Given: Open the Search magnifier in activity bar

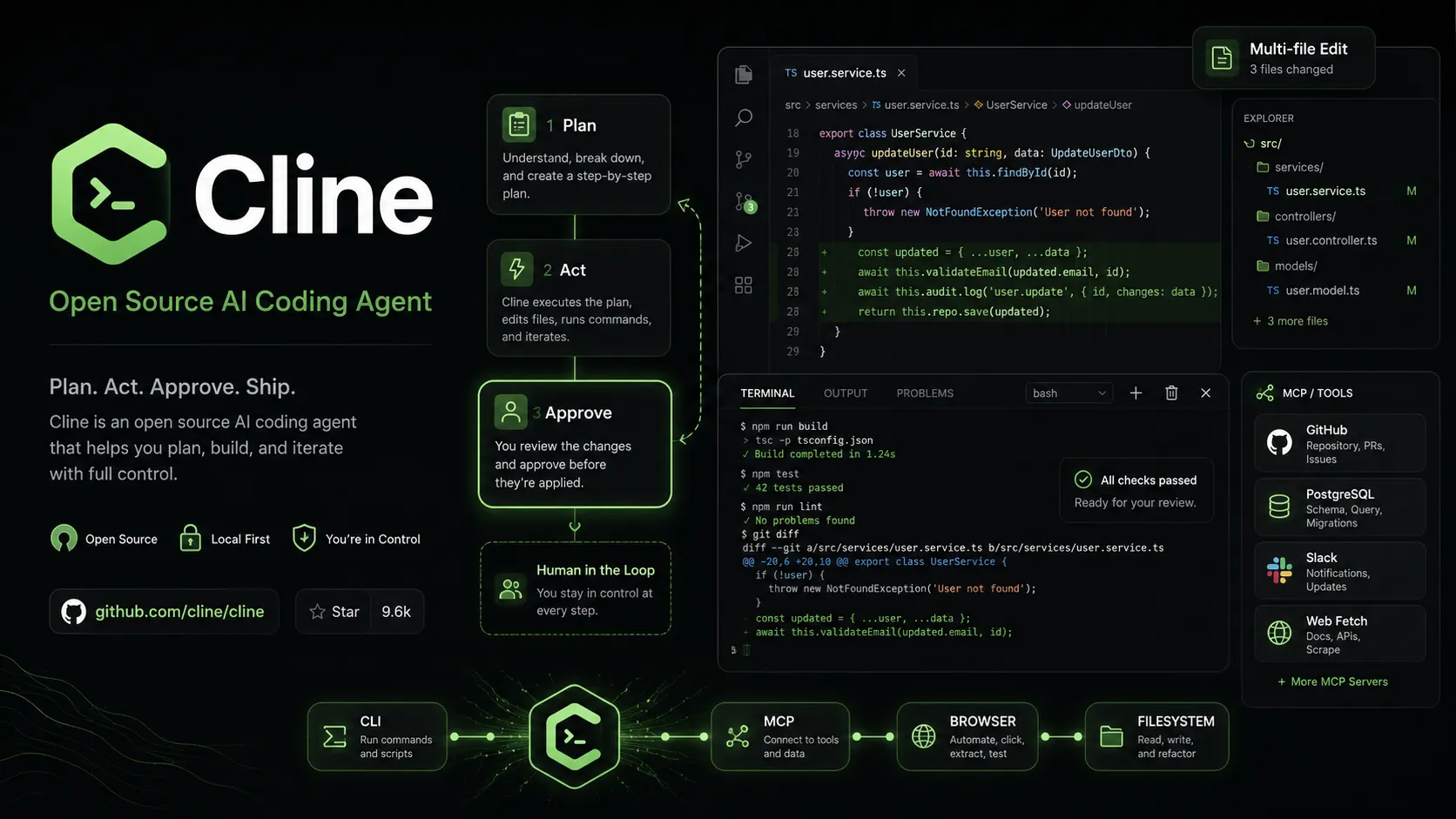Looking at the screenshot, I should (744, 117).
